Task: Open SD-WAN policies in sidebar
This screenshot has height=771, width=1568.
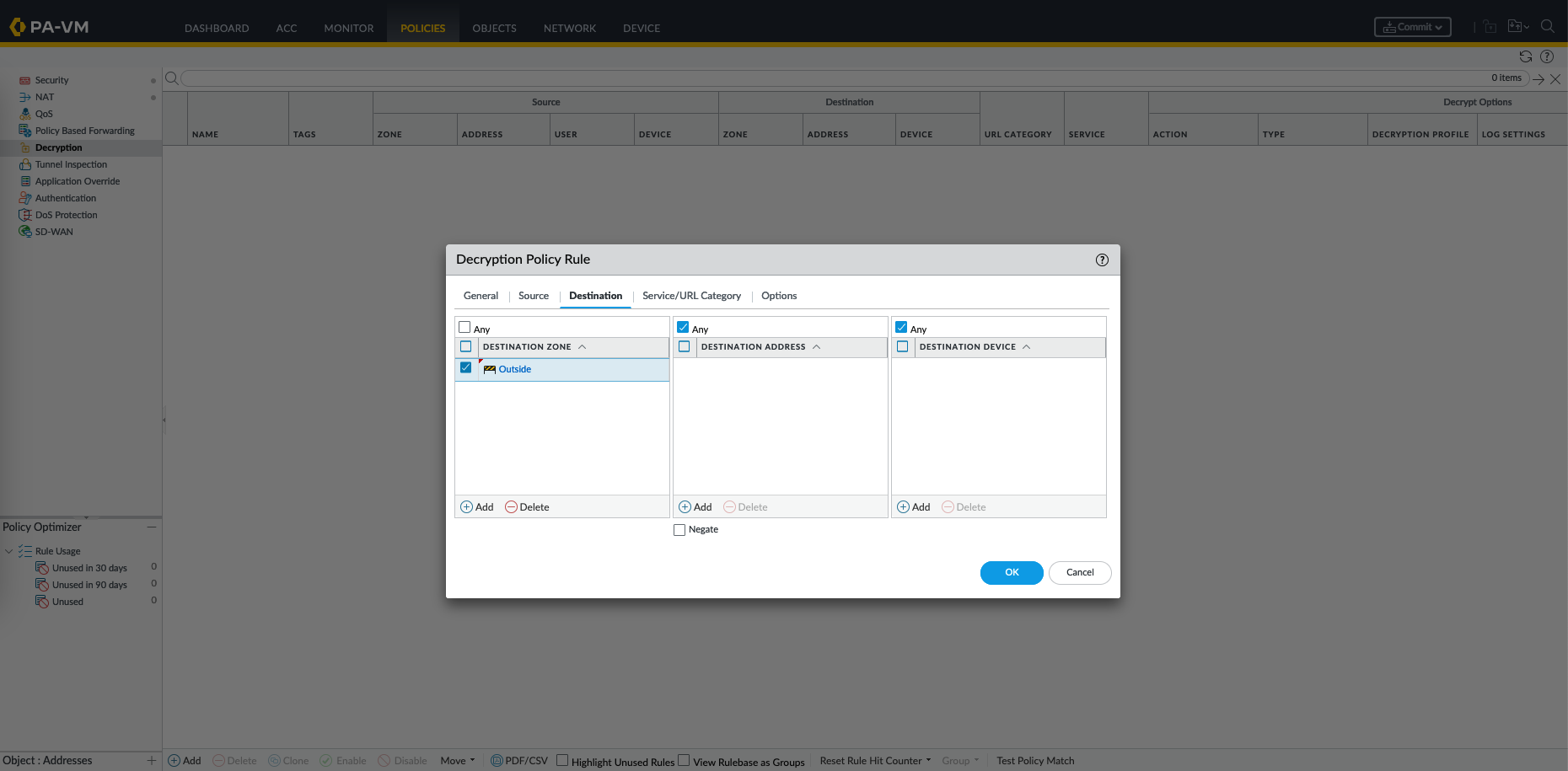Action: coord(54,232)
